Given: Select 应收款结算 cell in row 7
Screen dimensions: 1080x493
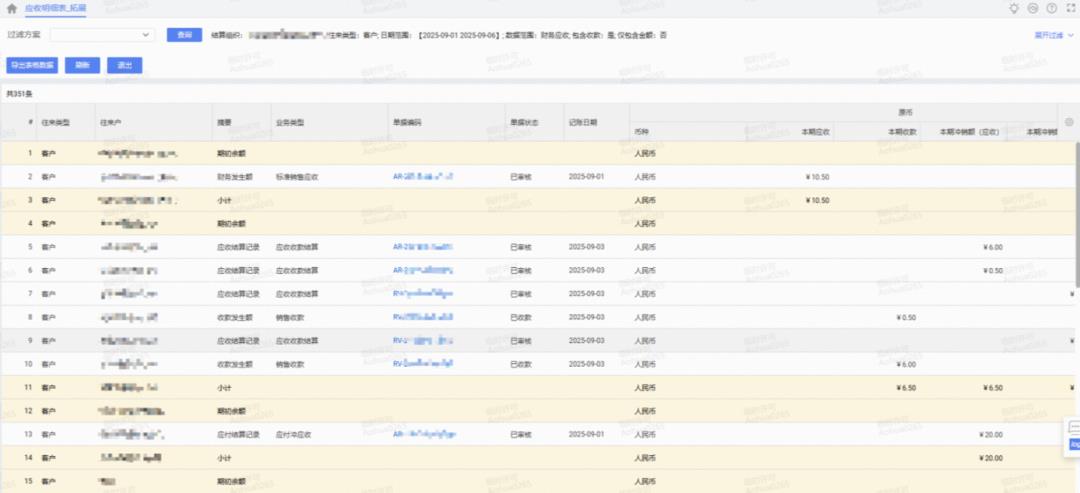Looking at the screenshot, I should (297, 294).
